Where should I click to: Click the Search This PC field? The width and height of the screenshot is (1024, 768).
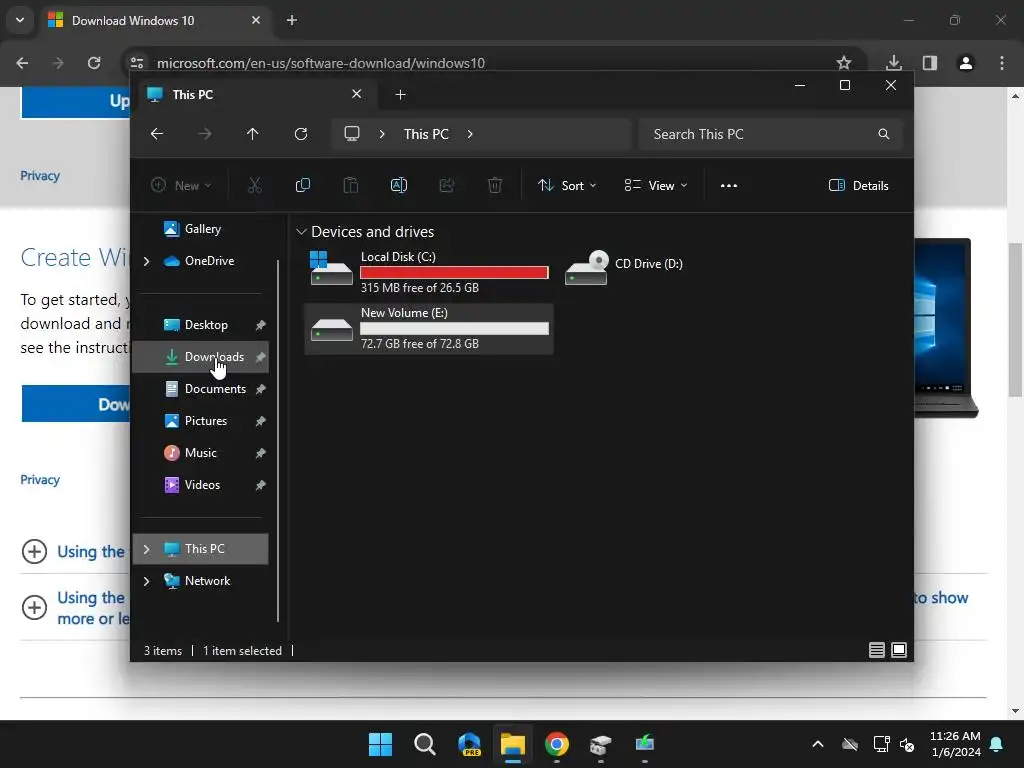point(771,134)
